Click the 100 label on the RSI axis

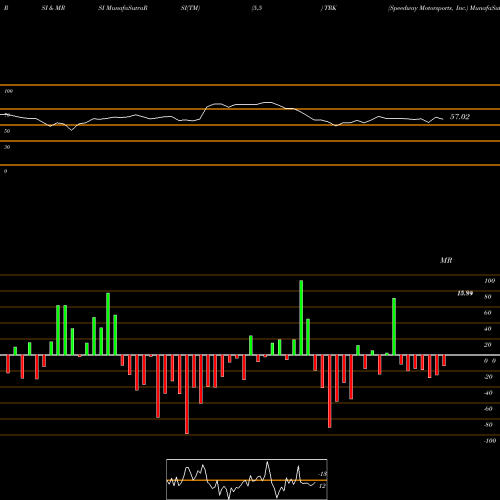[x=8, y=91]
